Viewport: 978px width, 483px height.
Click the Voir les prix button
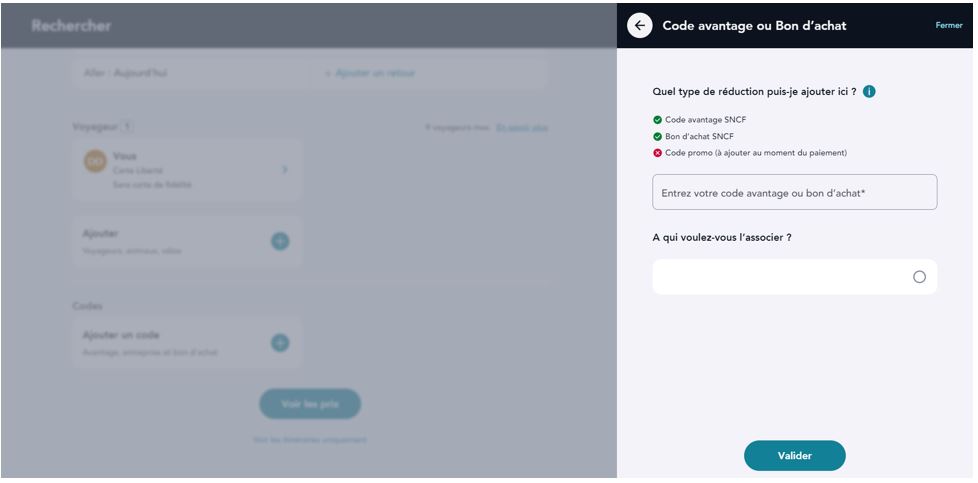coord(309,404)
